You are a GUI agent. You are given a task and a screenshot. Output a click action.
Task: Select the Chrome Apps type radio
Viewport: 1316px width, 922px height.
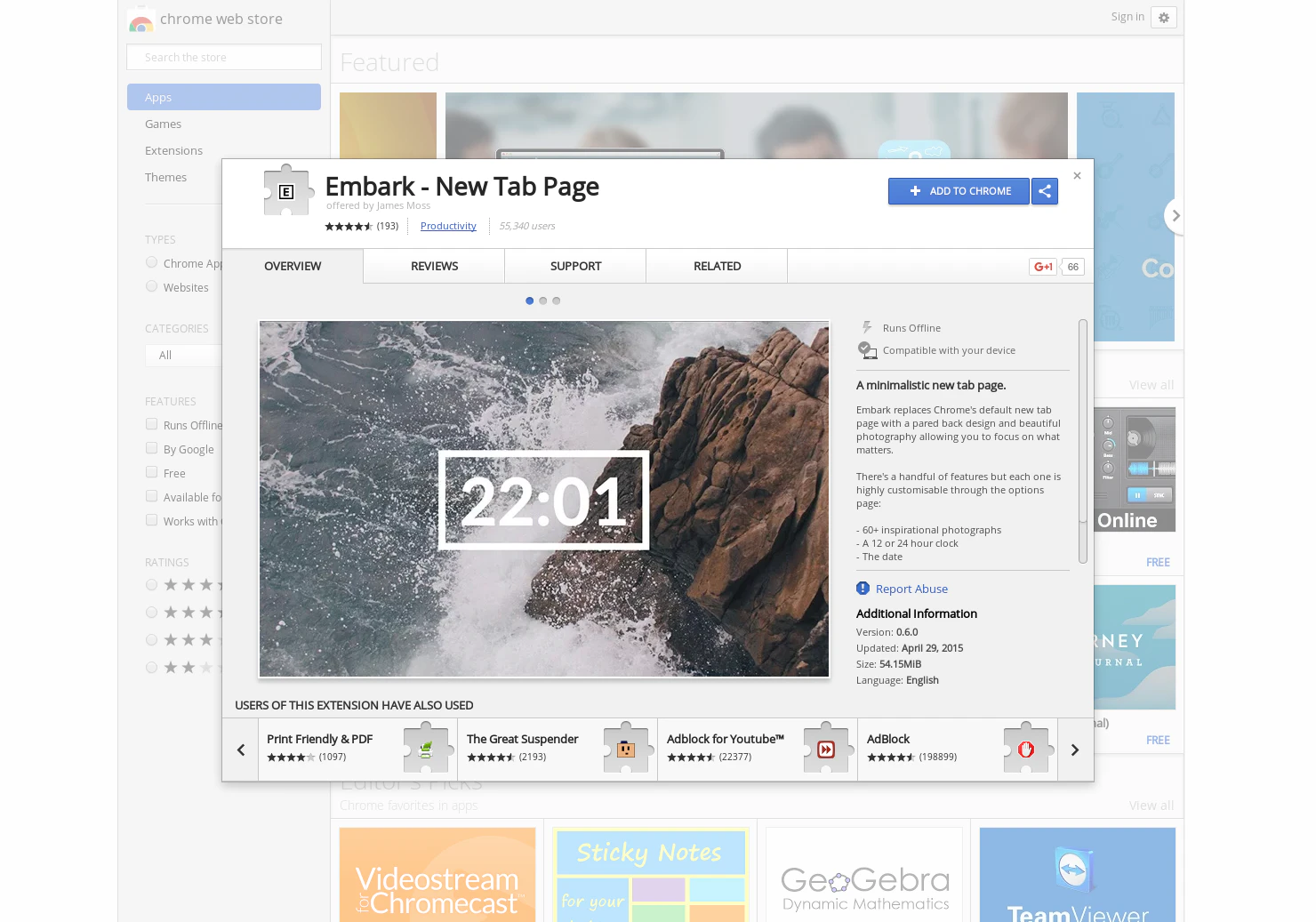152,262
